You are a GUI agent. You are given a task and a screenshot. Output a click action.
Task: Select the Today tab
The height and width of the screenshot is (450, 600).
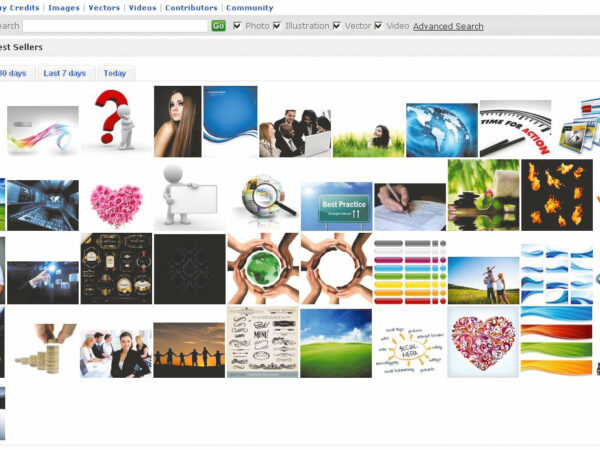115,73
